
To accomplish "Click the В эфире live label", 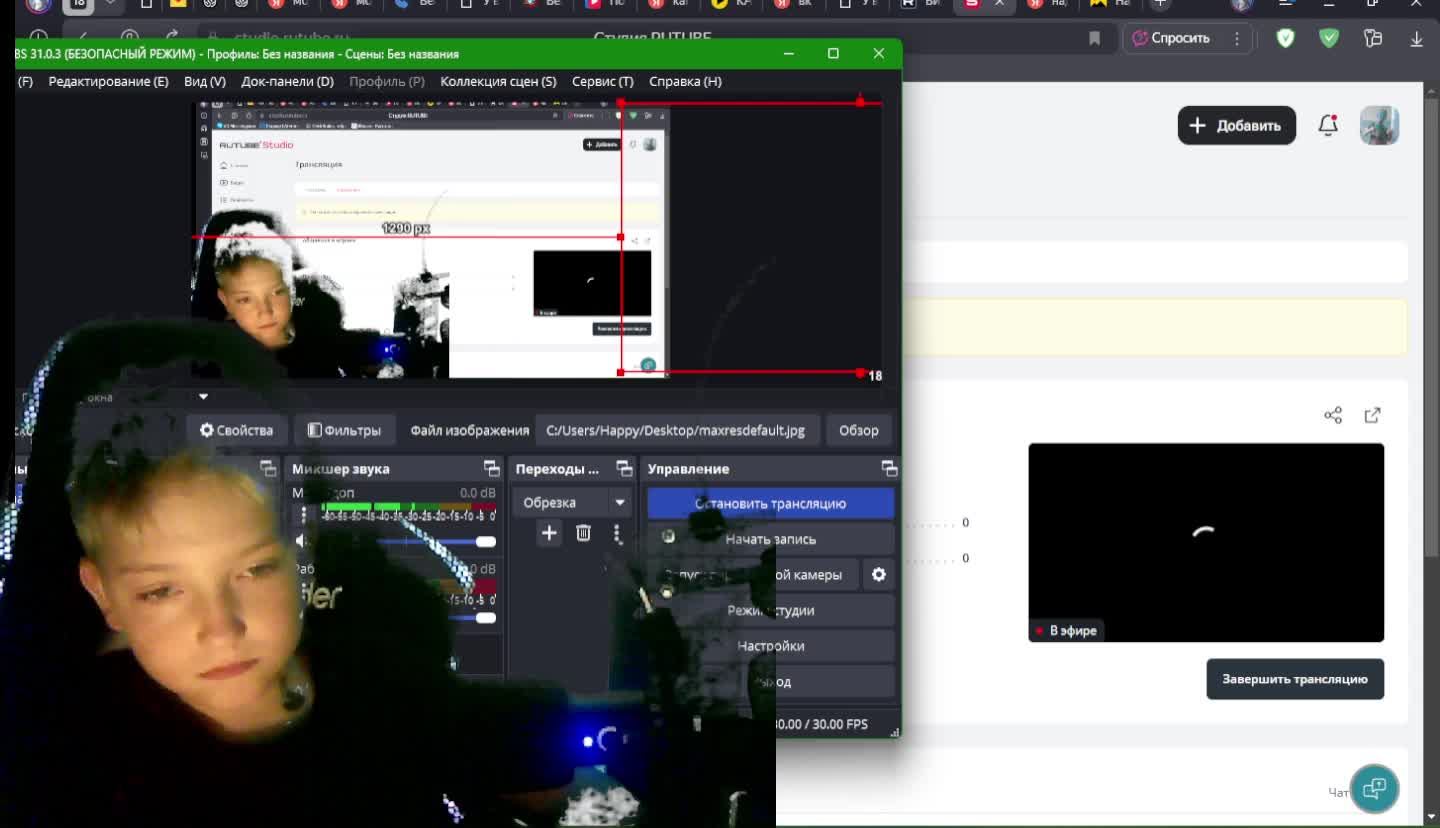I will [1066, 630].
